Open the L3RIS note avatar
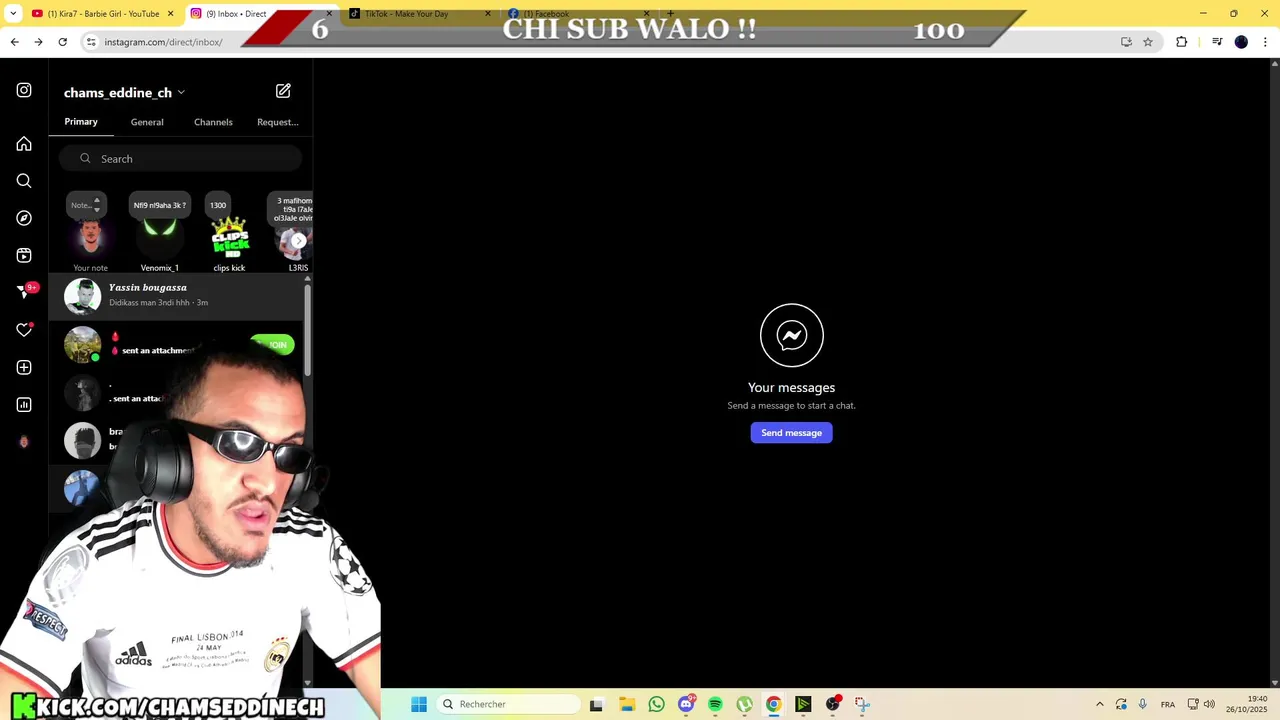The width and height of the screenshot is (1280, 720). coord(294,242)
